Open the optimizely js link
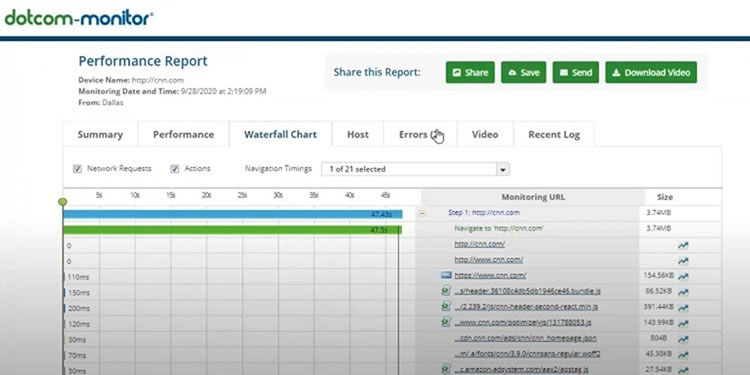Image resolution: width=750 pixels, height=375 pixels. pos(523,322)
